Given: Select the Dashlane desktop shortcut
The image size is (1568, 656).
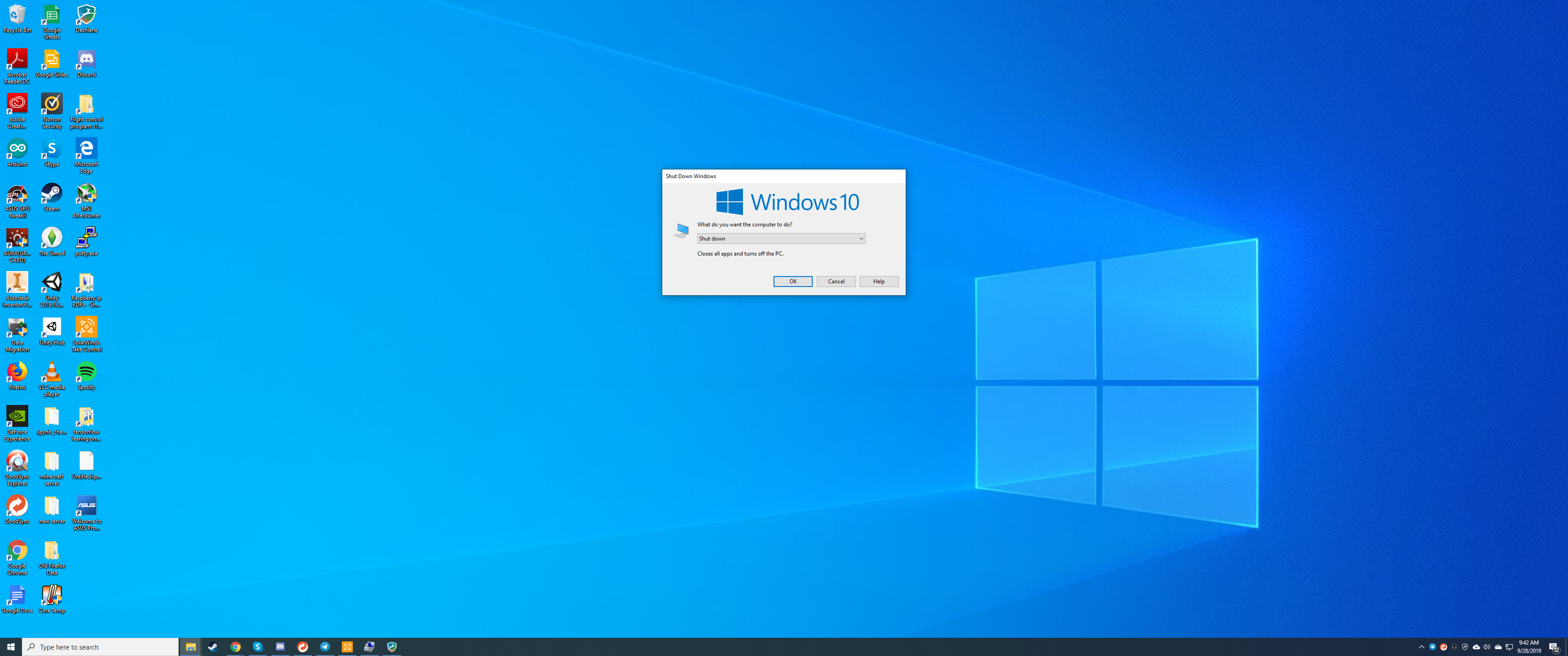Looking at the screenshot, I should click(x=87, y=19).
